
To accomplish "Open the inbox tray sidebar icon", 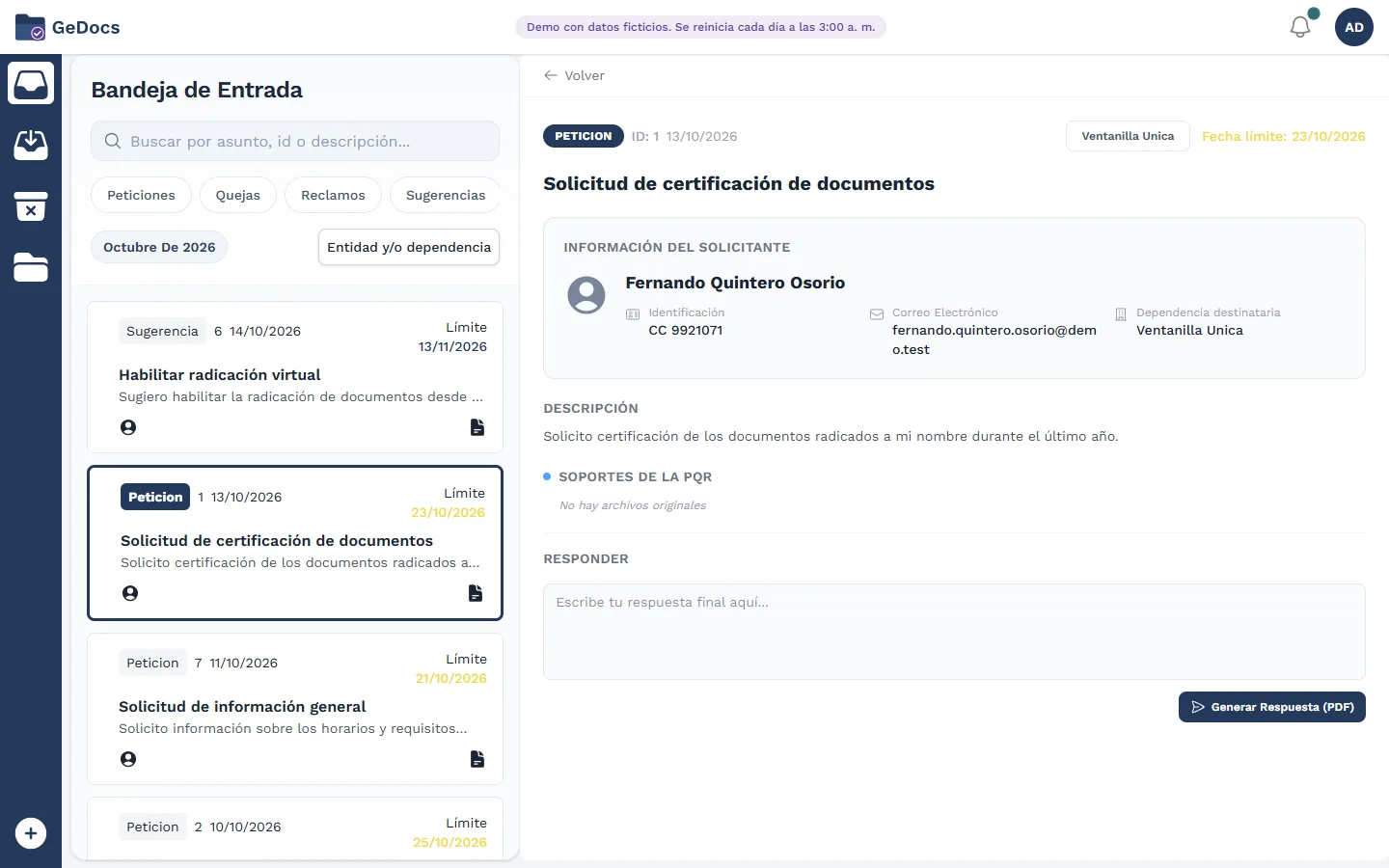I will (31, 83).
